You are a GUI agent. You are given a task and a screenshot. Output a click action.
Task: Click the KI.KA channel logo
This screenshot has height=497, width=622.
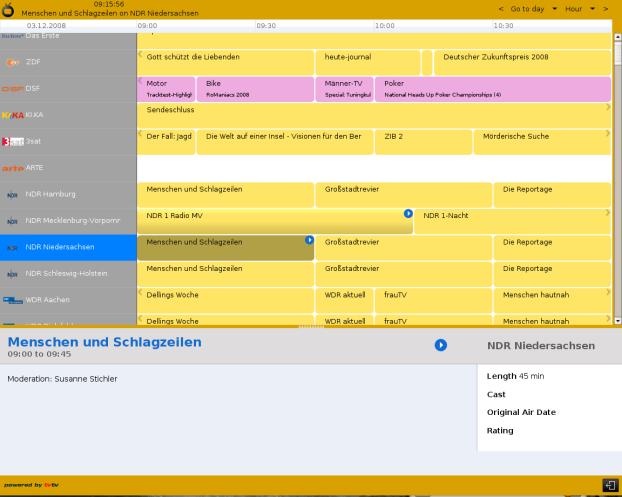[13, 115]
